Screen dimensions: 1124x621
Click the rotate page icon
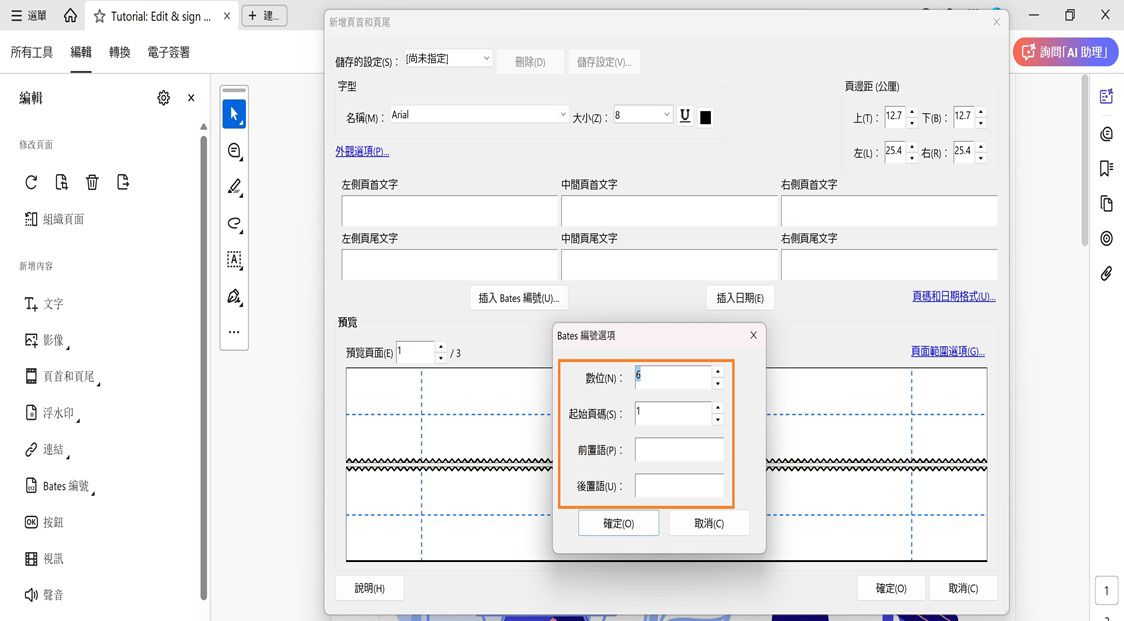coord(31,182)
